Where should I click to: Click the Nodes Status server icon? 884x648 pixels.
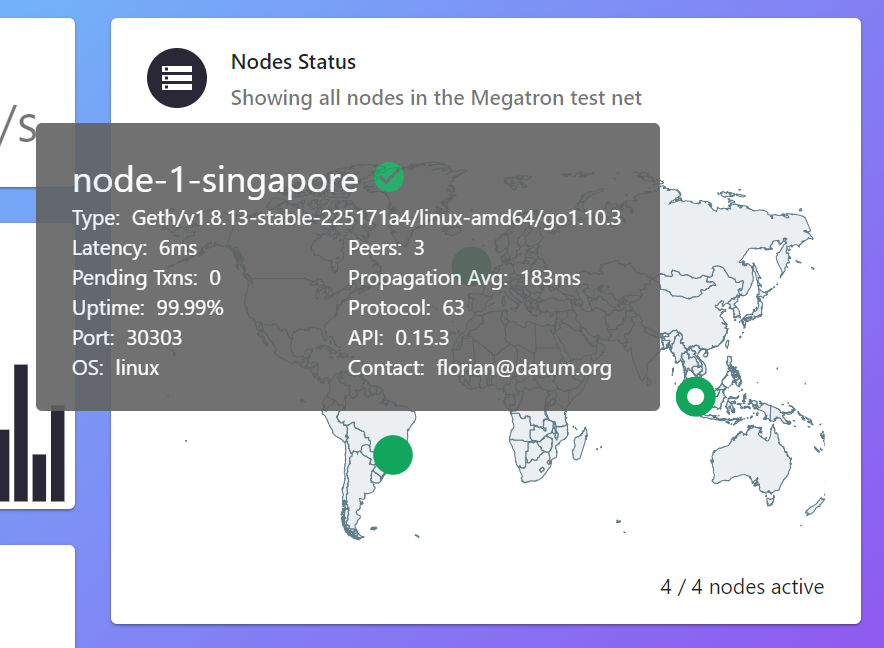pos(177,78)
